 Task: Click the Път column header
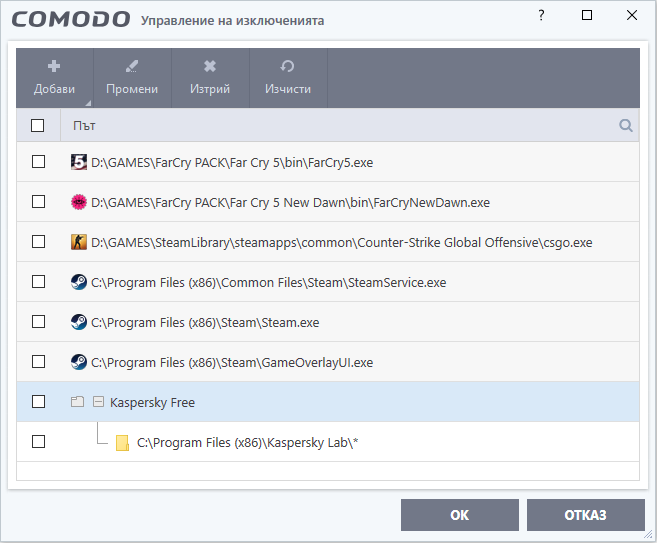click(x=349, y=125)
